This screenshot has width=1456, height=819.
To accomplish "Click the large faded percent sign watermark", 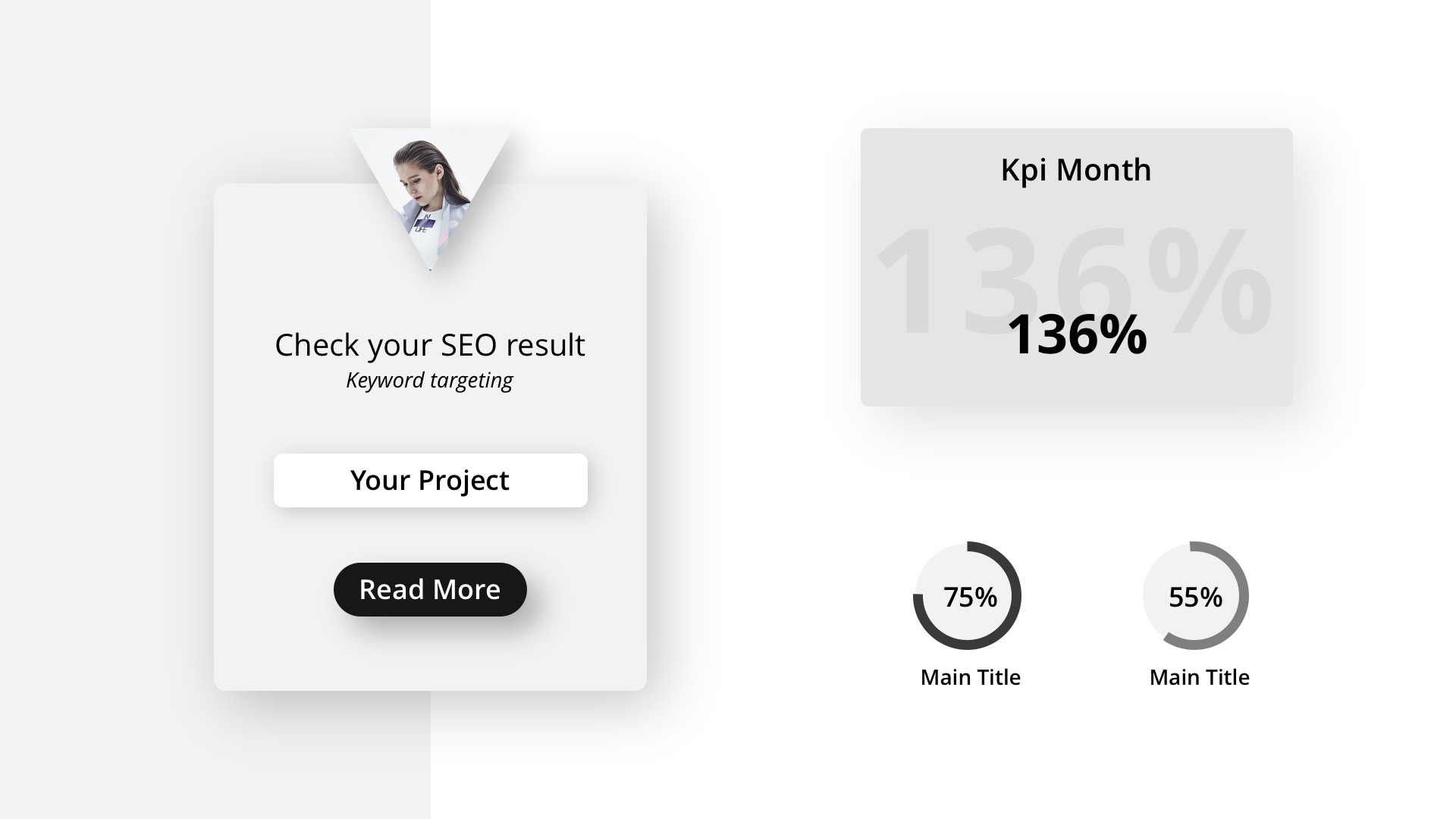I will click(x=1210, y=279).
